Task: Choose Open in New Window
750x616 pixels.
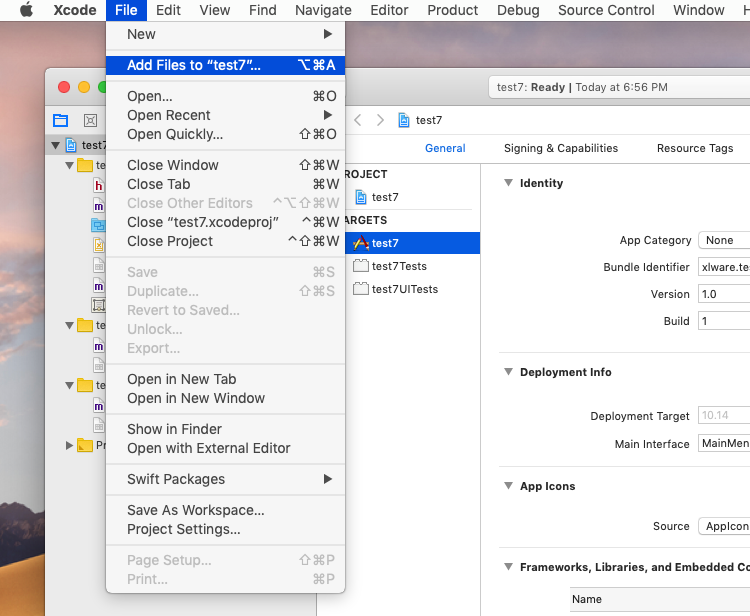Action: click(x=225, y=398)
